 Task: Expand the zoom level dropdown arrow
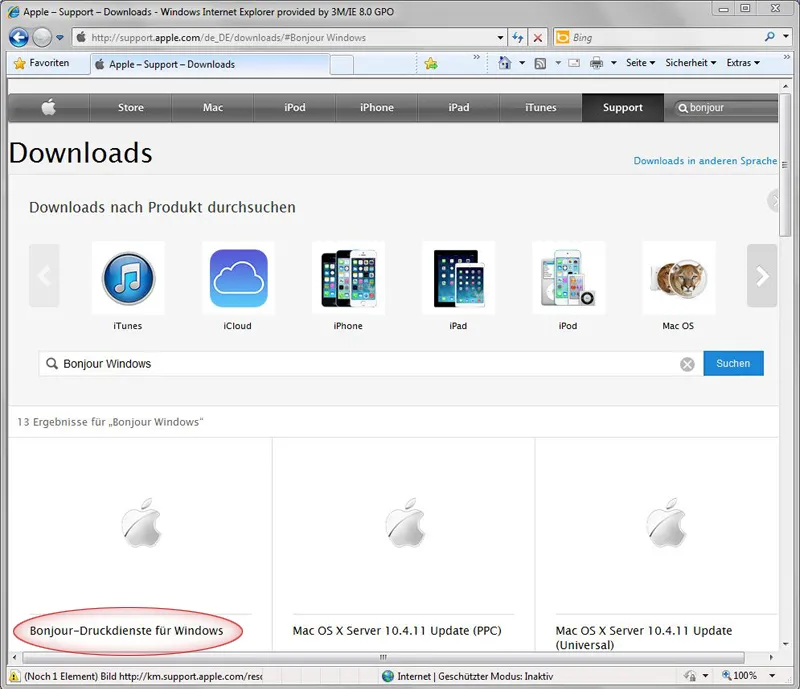click(772, 676)
